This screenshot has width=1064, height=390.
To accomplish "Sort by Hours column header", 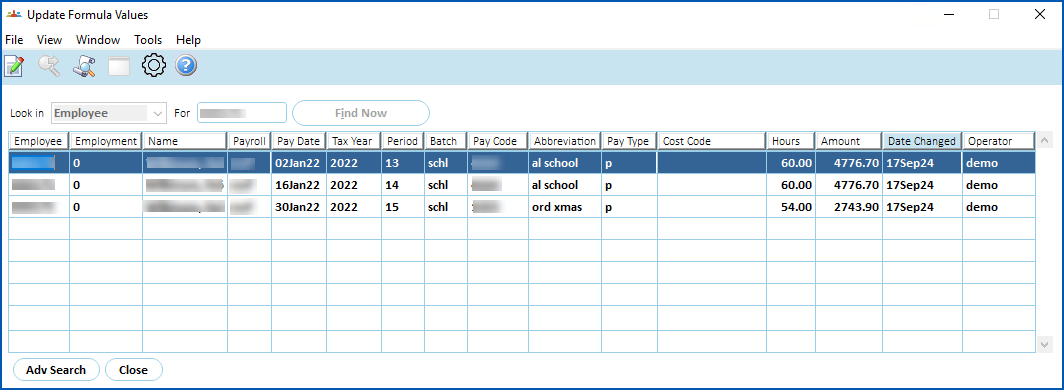I will [x=791, y=141].
